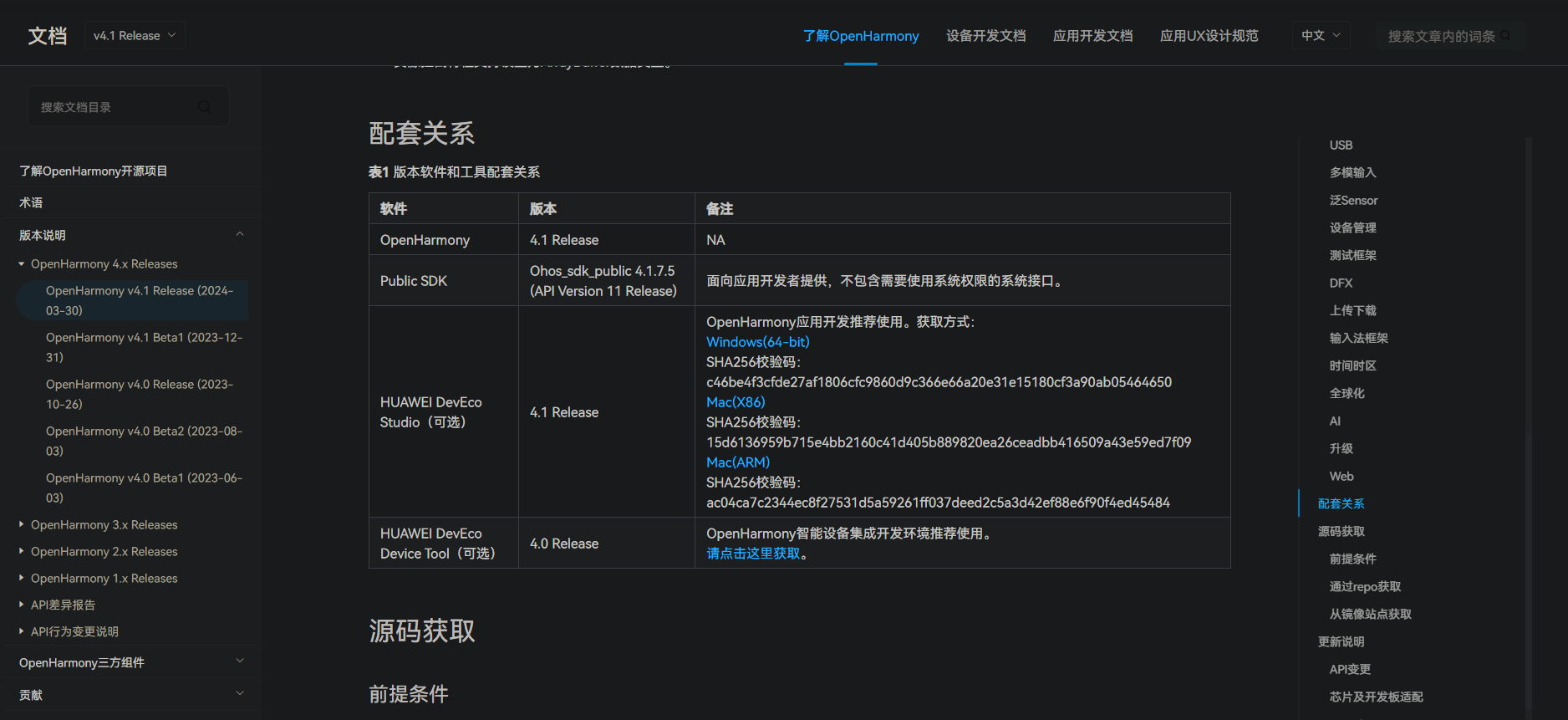Open 了解OpenHarmony开源项目 in sidebar
The image size is (1568, 720).
[94, 171]
